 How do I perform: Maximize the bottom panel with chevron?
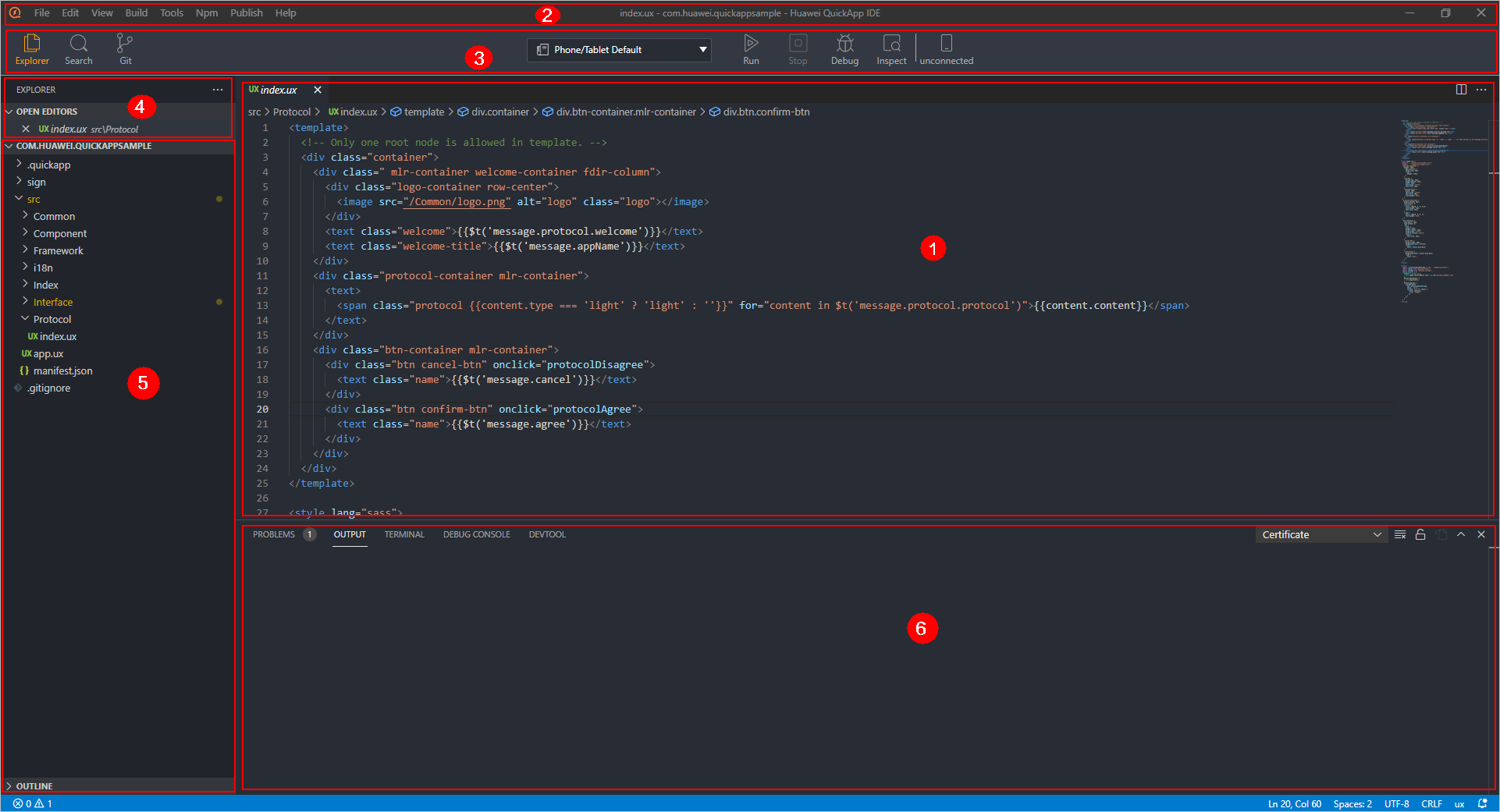(x=1461, y=534)
